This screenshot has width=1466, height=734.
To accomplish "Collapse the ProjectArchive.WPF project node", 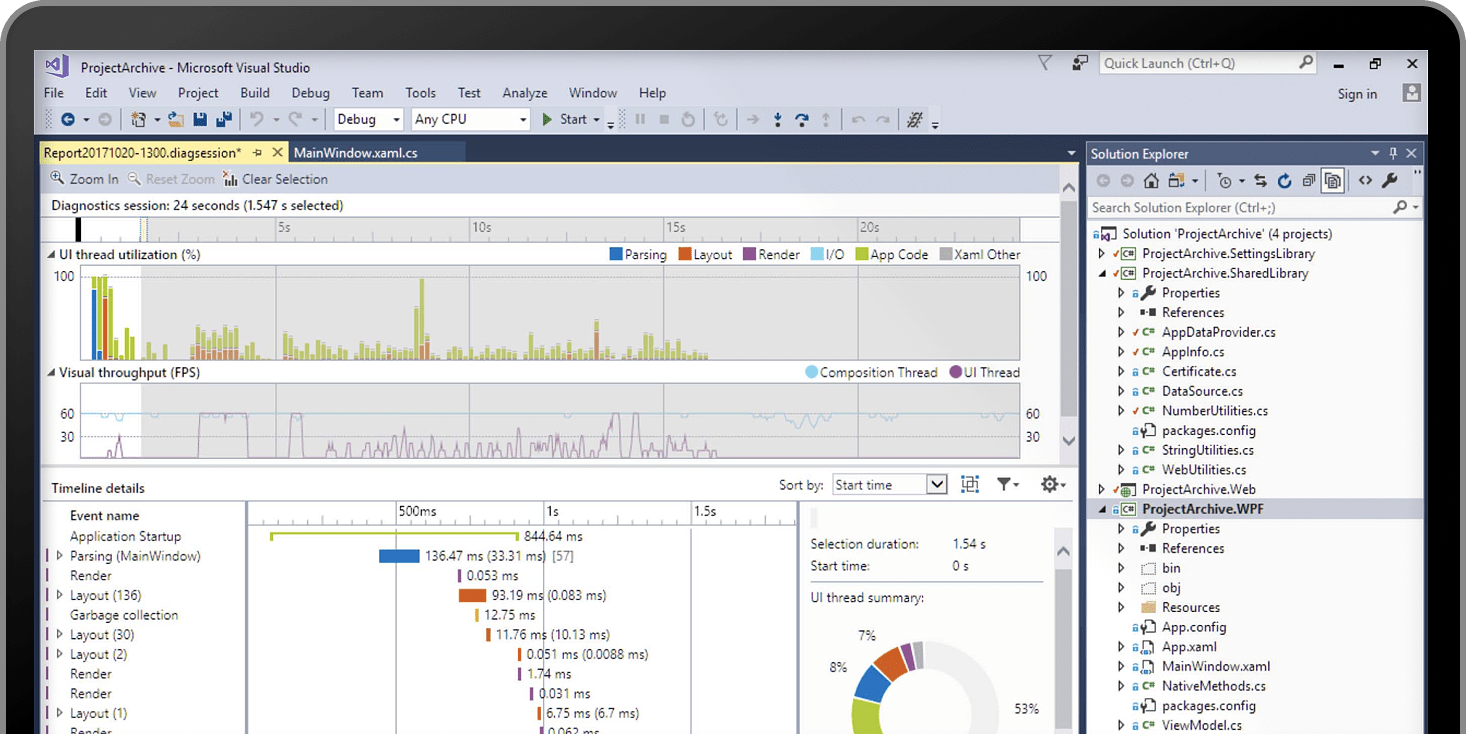I will click(x=1102, y=509).
